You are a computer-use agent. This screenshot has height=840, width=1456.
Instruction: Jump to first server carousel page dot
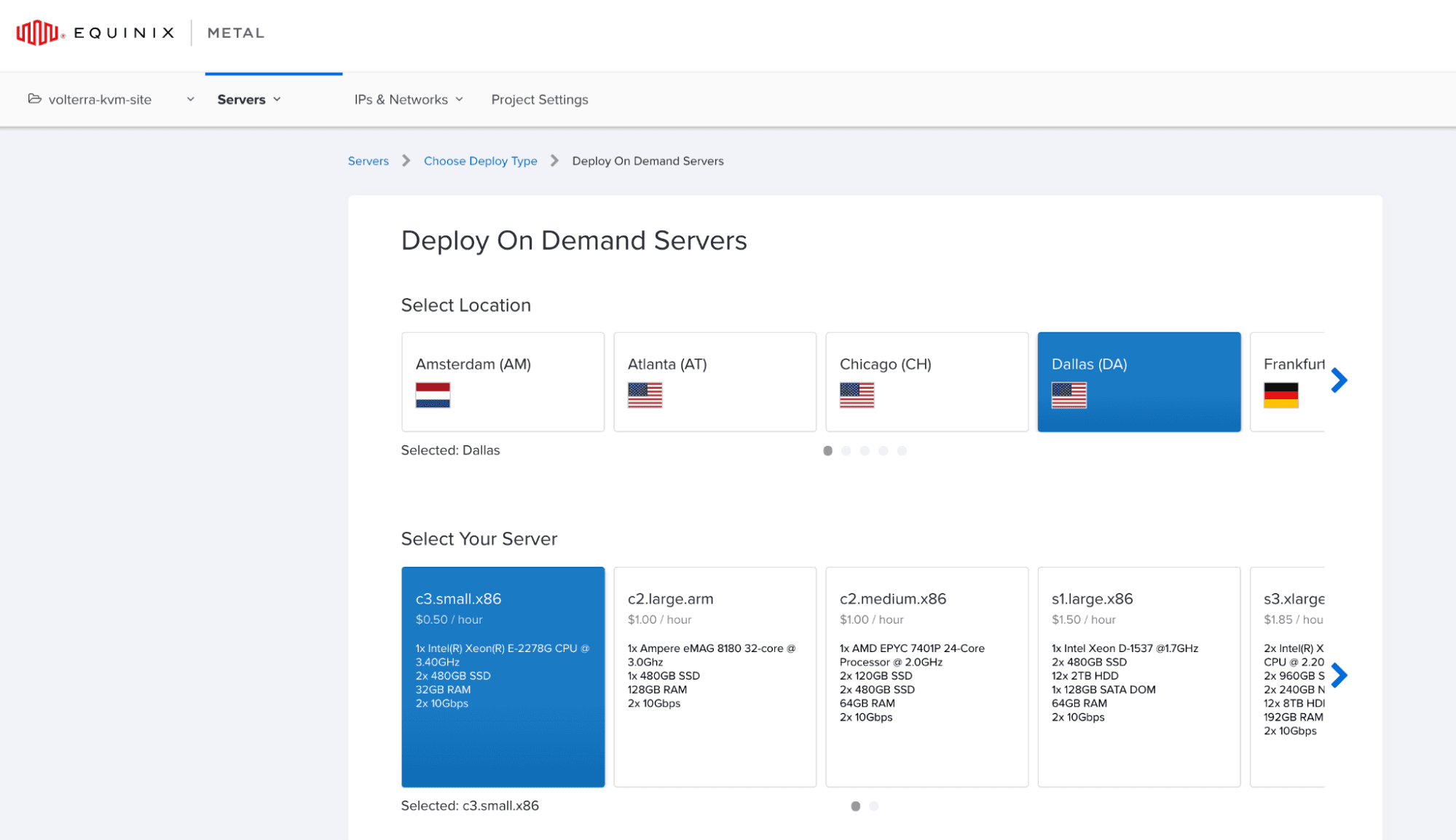pyautogui.click(x=855, y=806)
